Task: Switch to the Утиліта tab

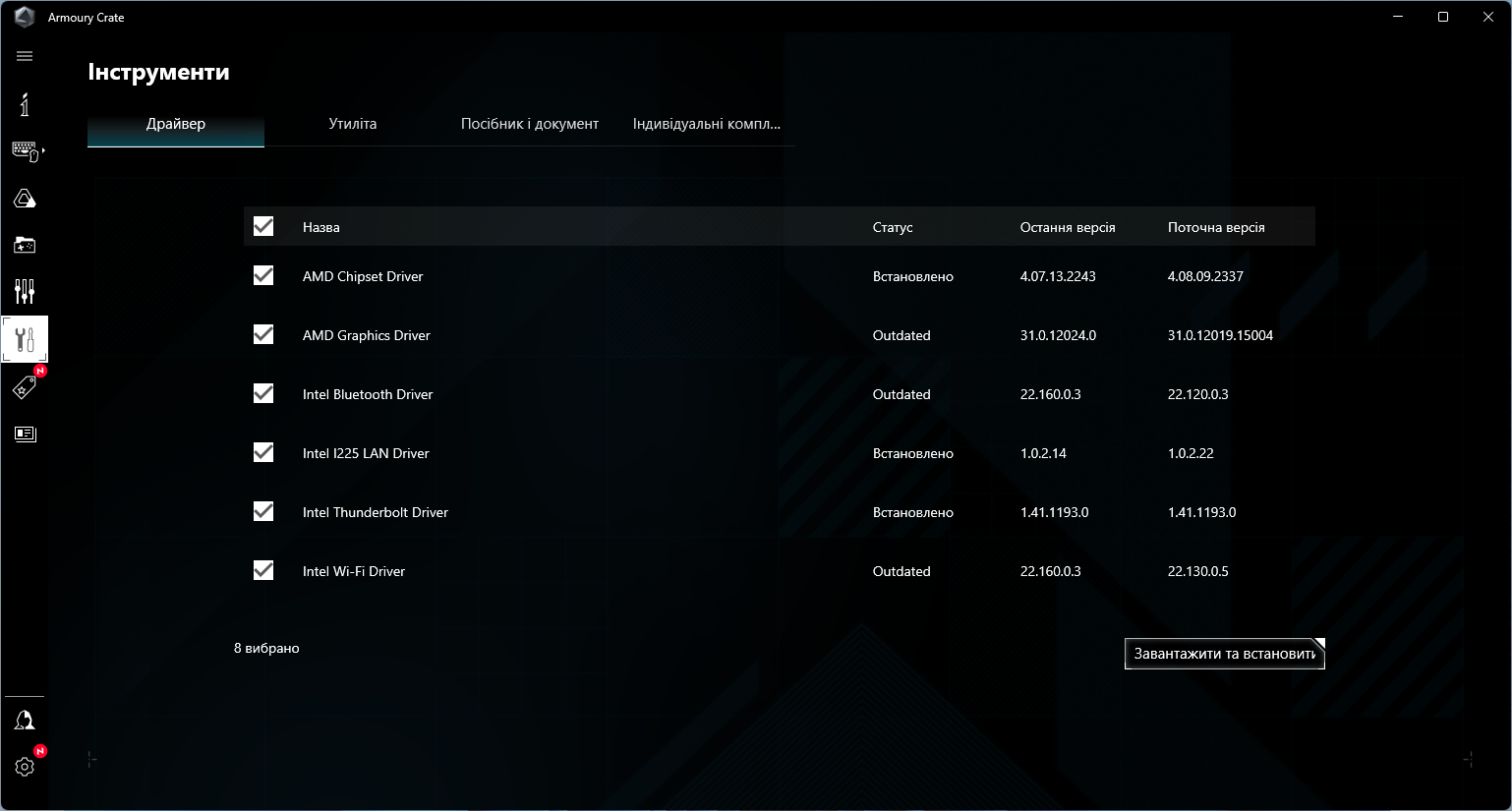Action: click(x=353, y=124)
